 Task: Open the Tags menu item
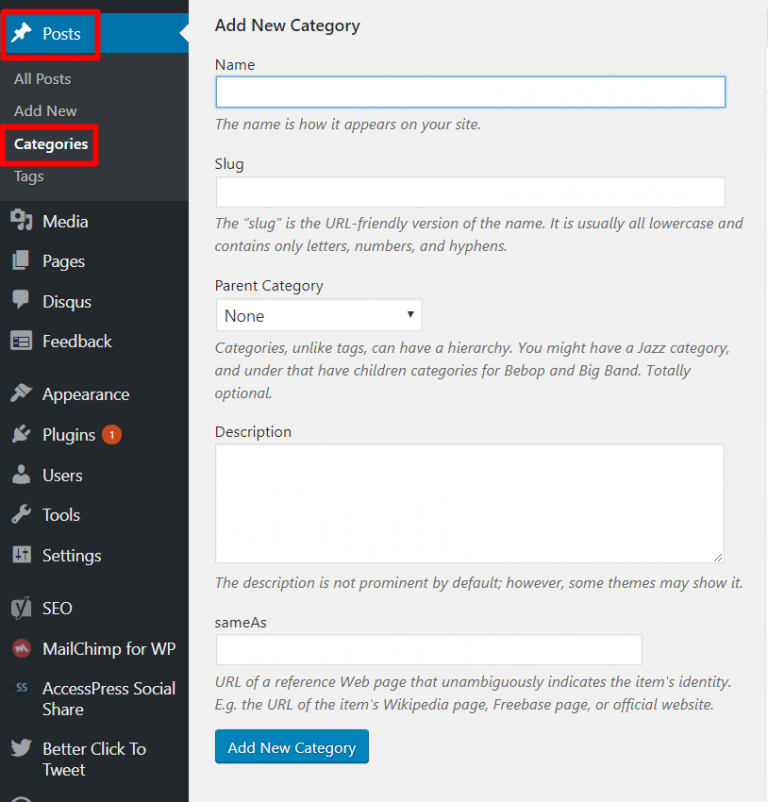click(31, 176)
